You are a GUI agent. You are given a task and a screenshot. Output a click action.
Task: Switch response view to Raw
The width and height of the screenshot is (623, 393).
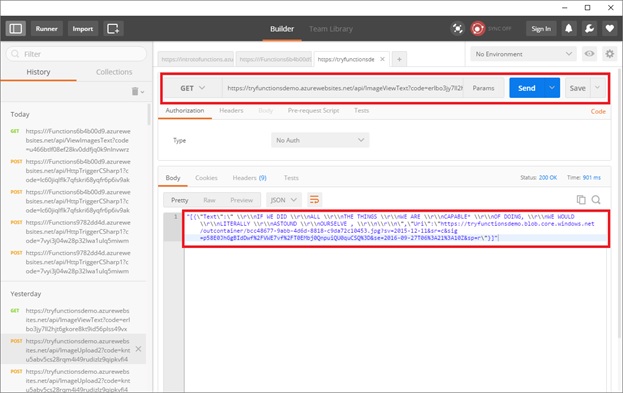point(209,200)
